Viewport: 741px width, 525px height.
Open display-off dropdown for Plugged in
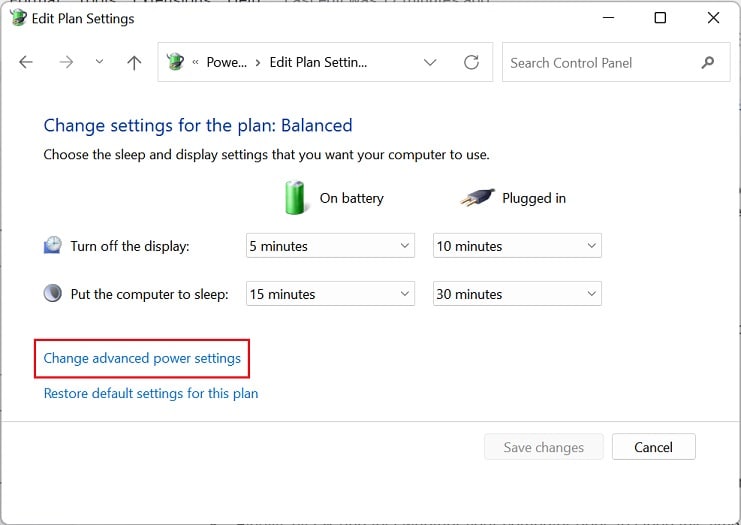517,246
